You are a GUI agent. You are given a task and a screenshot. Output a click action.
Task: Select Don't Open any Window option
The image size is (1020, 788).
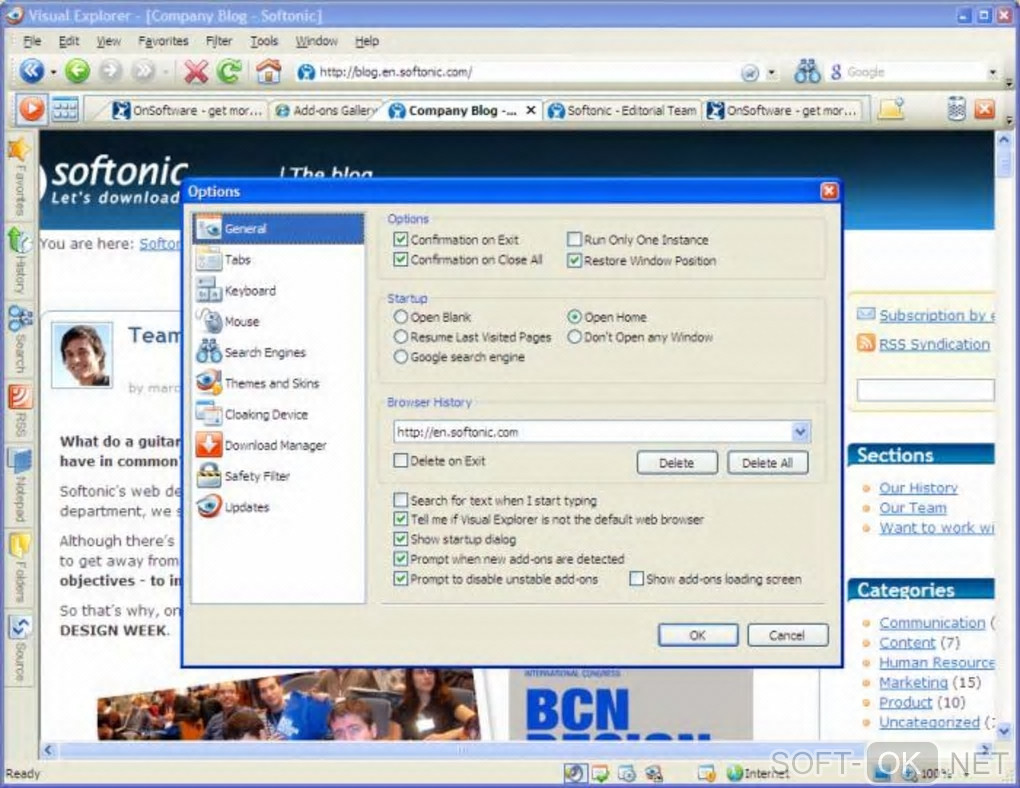[574, 337]
